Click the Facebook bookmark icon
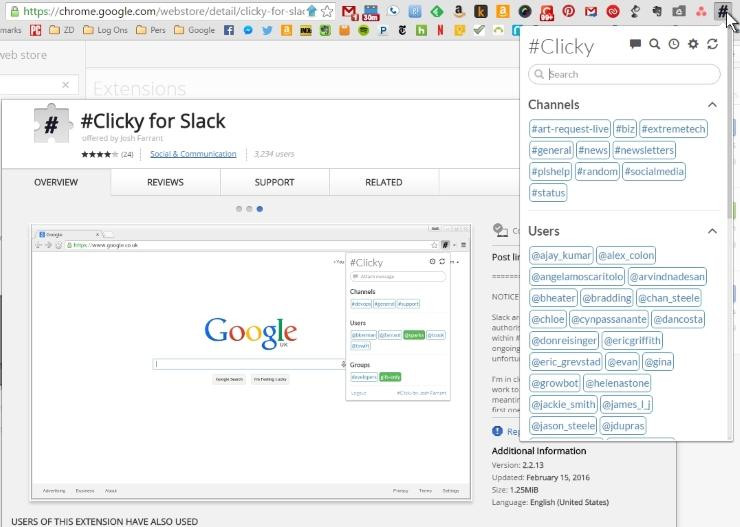 (229, 31)
